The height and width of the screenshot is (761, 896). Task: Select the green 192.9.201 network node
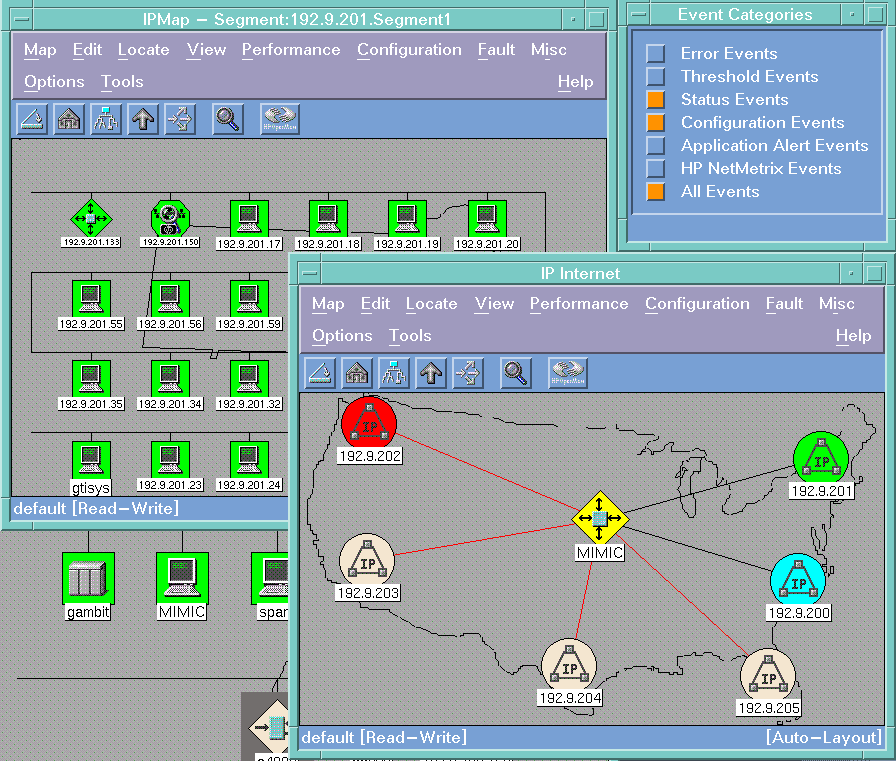point(821,459)
